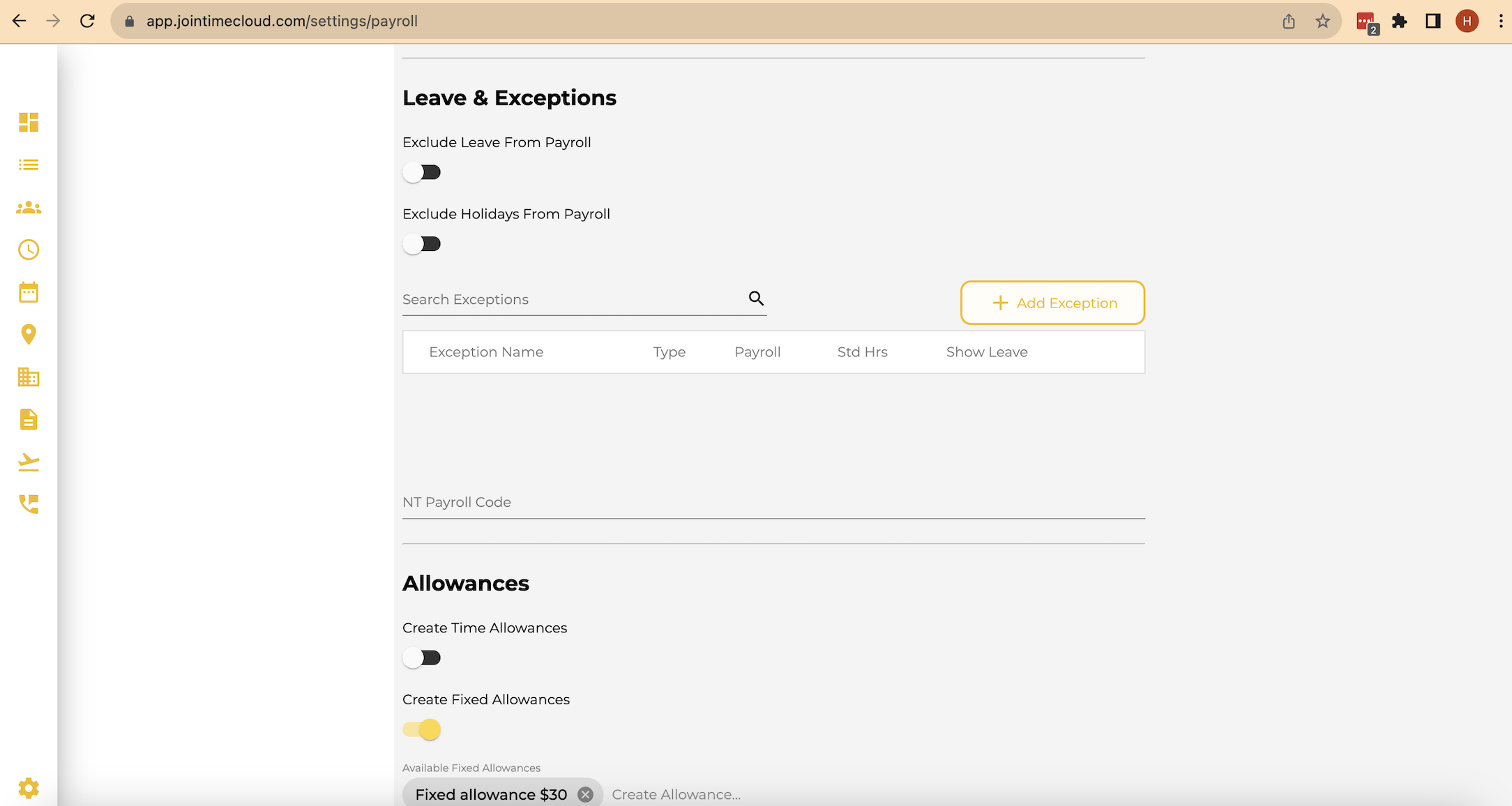Open the dashboard from the sidebar
The image size is (1512, 806).
click(x=28, y=123)
